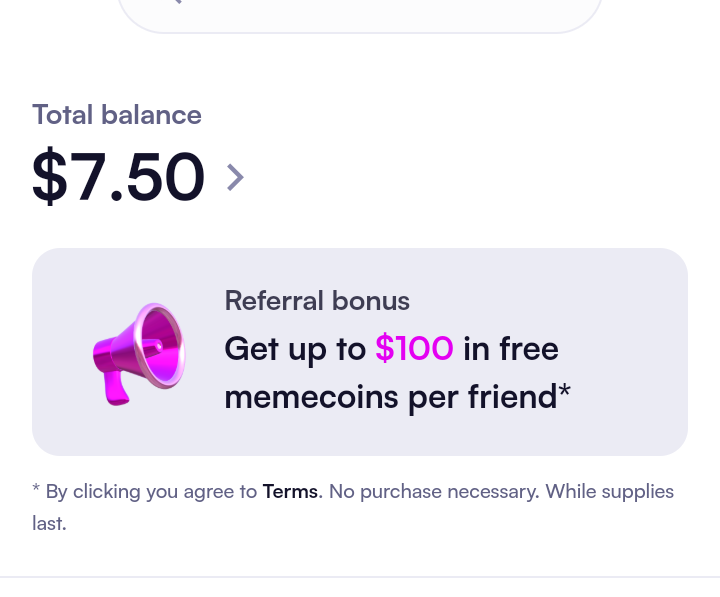Click the partially visible search magnifier icon

coord(177,2)
